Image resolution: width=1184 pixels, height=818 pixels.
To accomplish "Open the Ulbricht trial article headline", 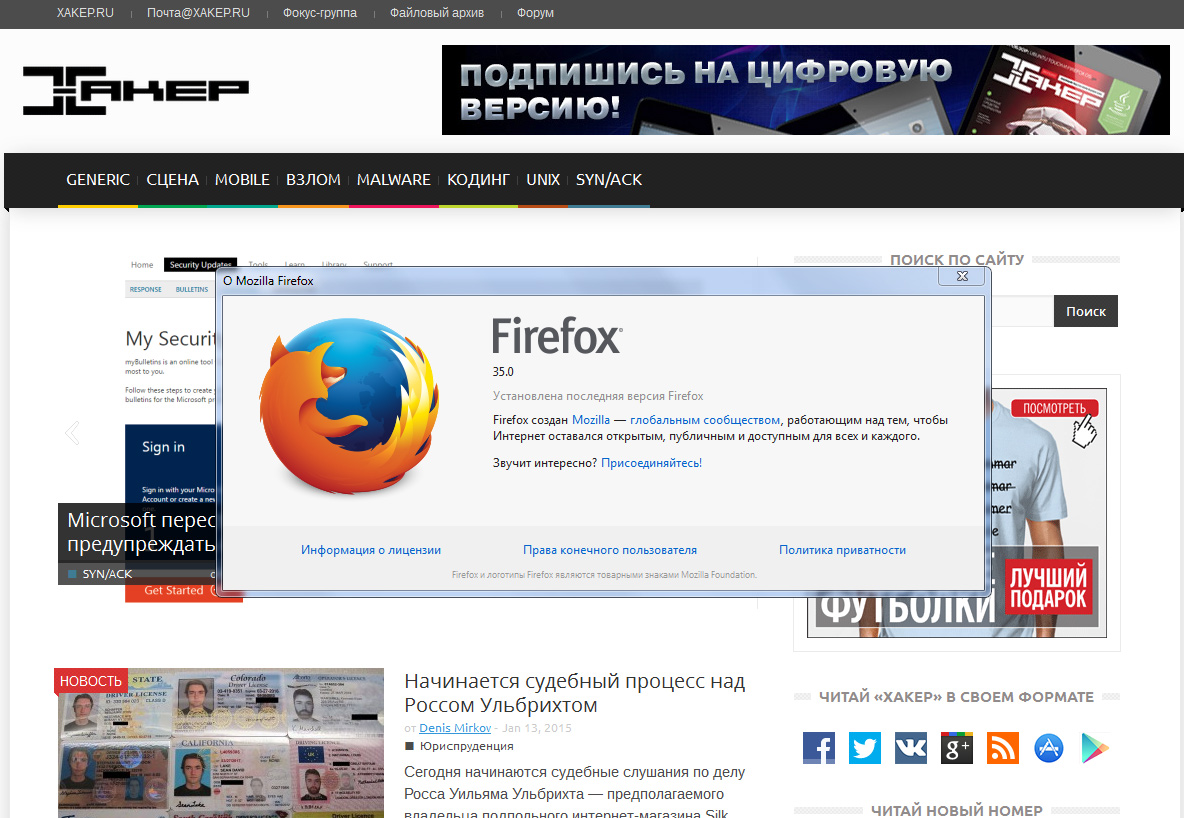I will (575, 693).
